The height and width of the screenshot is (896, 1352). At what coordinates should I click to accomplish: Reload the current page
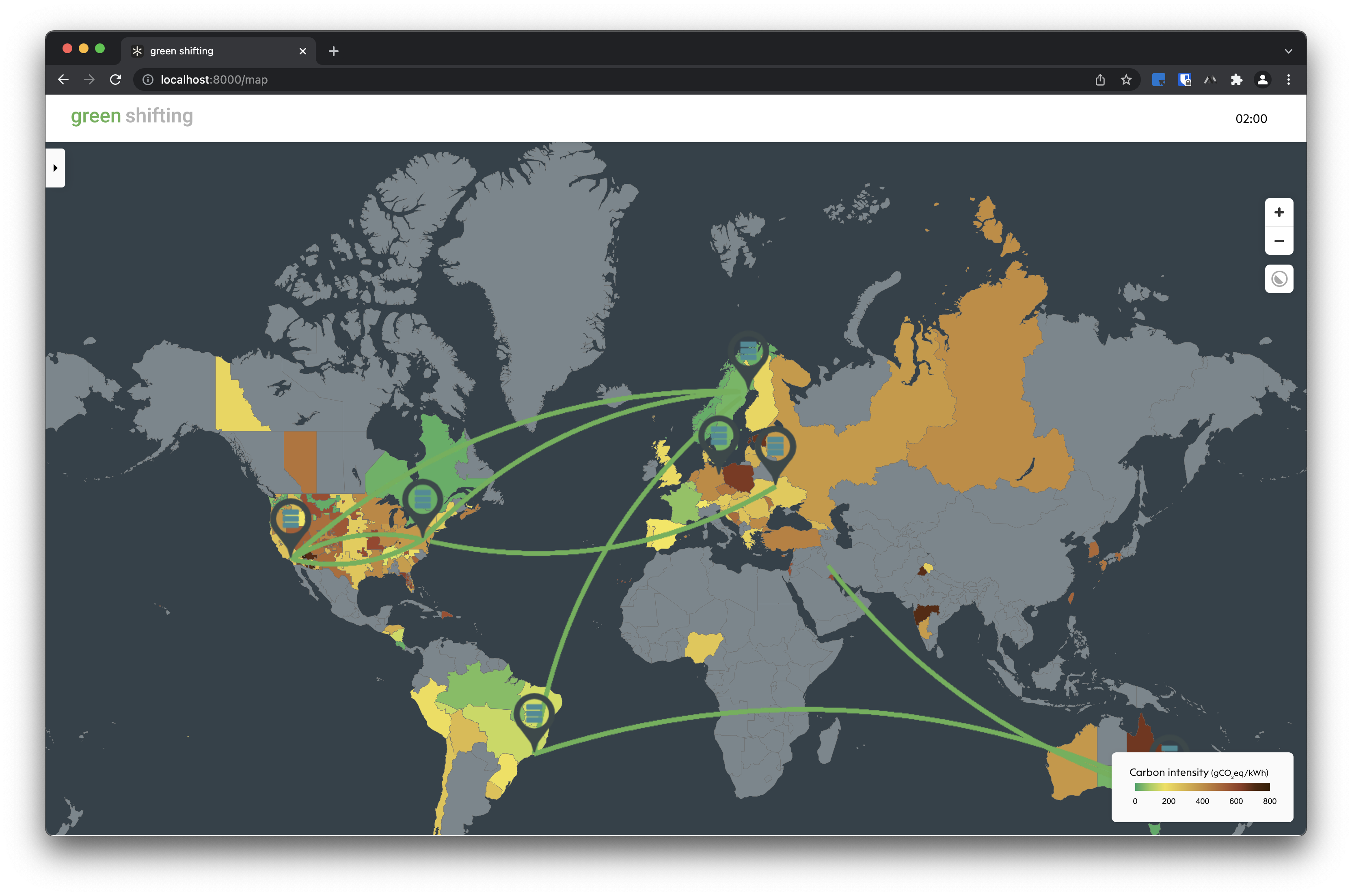coord(115,80)
